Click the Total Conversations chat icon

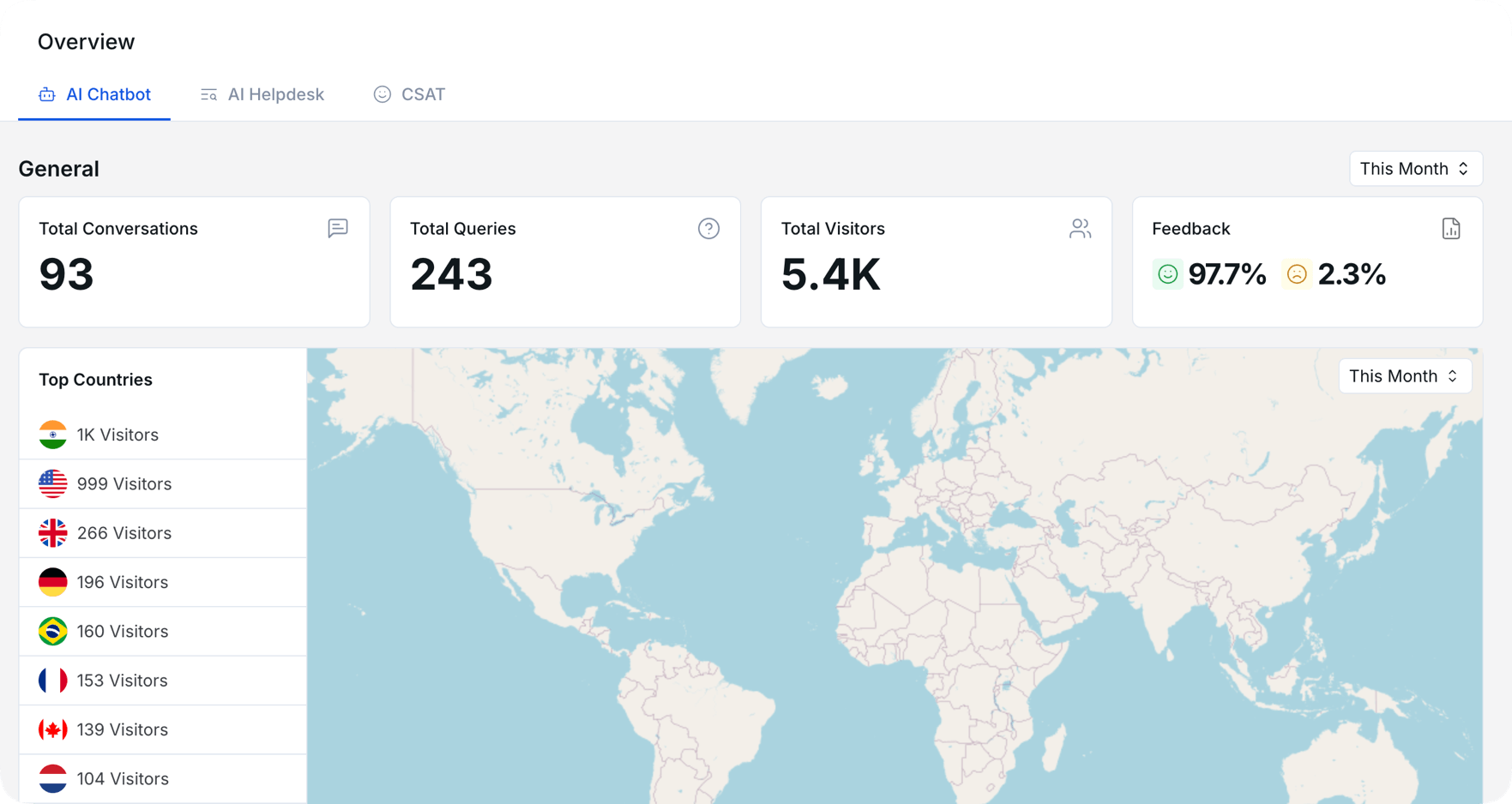[338, 228]
